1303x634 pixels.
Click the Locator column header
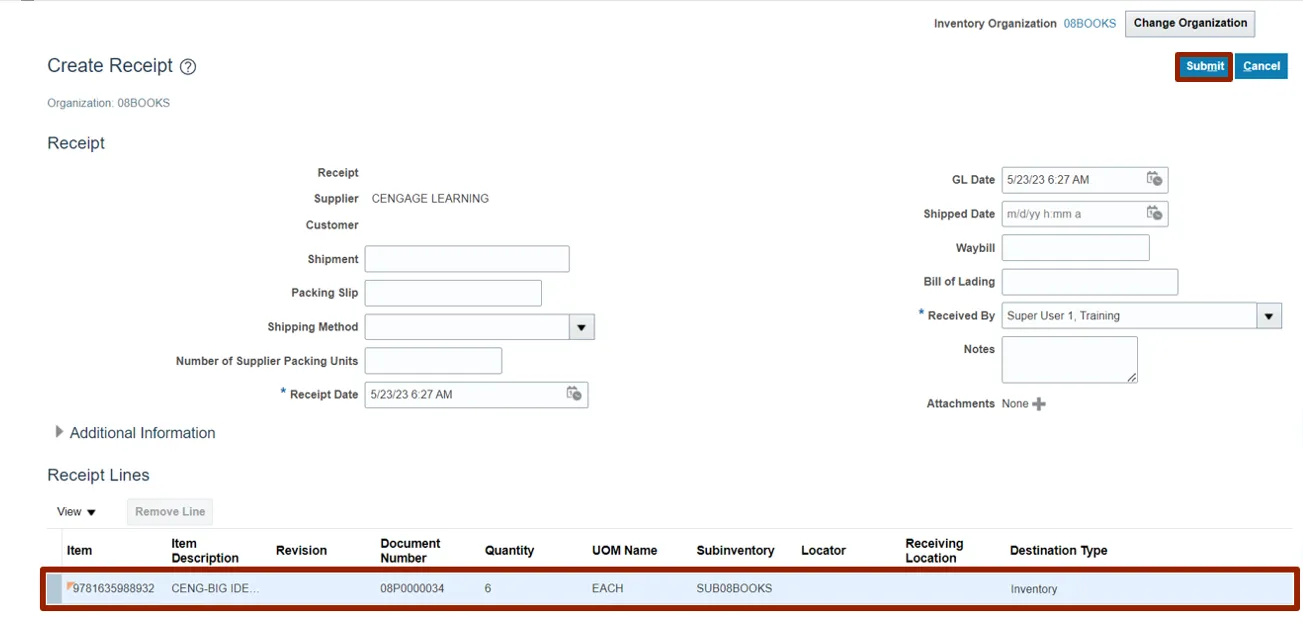(x=823, y=551)
